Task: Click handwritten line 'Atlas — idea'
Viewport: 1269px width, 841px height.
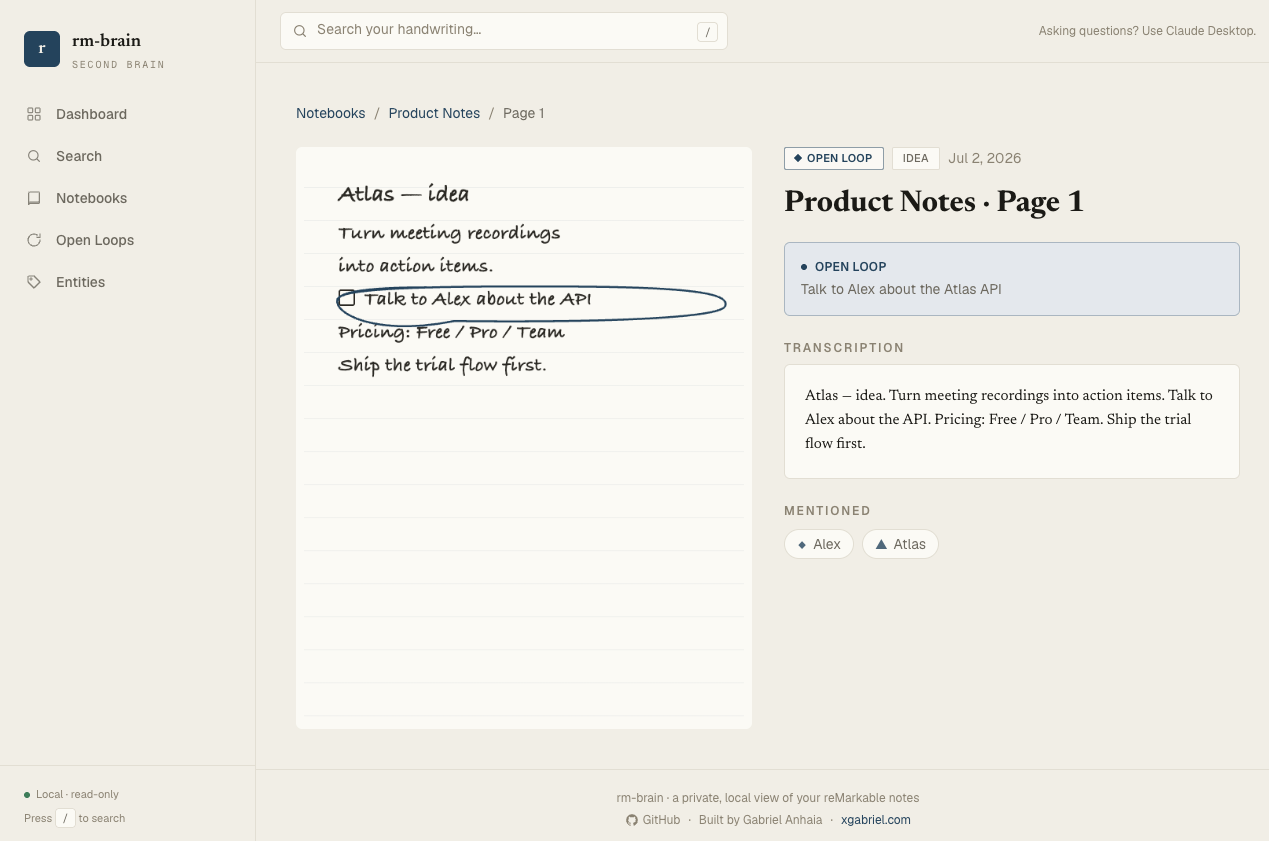Action: click(x=404, y=193)
